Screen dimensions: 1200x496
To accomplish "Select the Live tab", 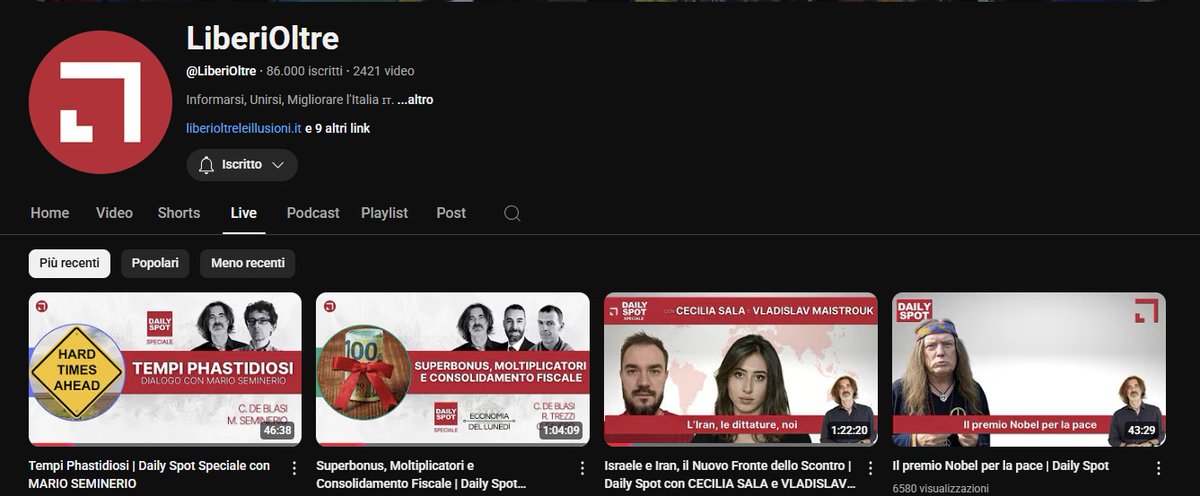I will pyautogui.click(x=243, y=213).
